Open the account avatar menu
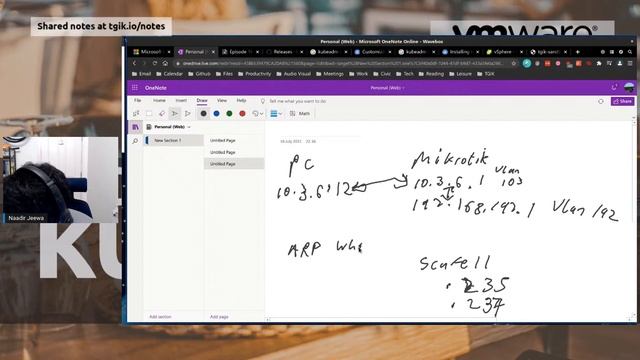The width and height of the screenshot is (640, 360). pos(629,87)
